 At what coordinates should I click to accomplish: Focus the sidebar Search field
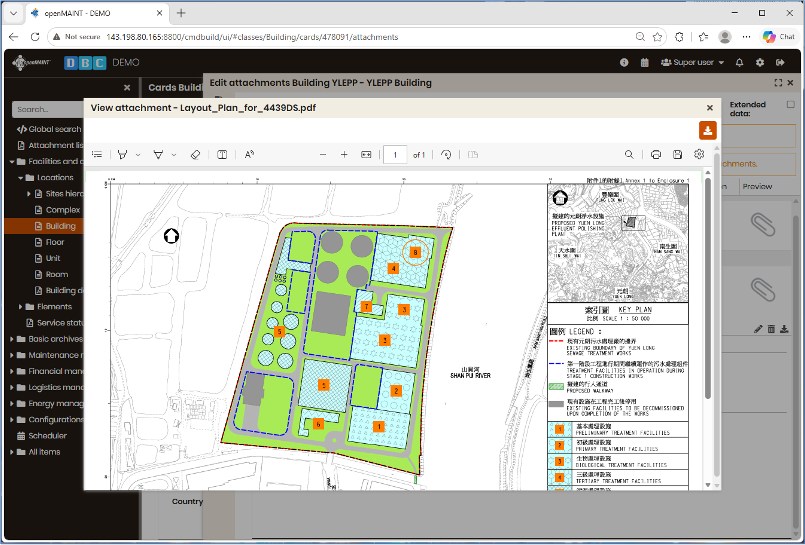point(48,109)
